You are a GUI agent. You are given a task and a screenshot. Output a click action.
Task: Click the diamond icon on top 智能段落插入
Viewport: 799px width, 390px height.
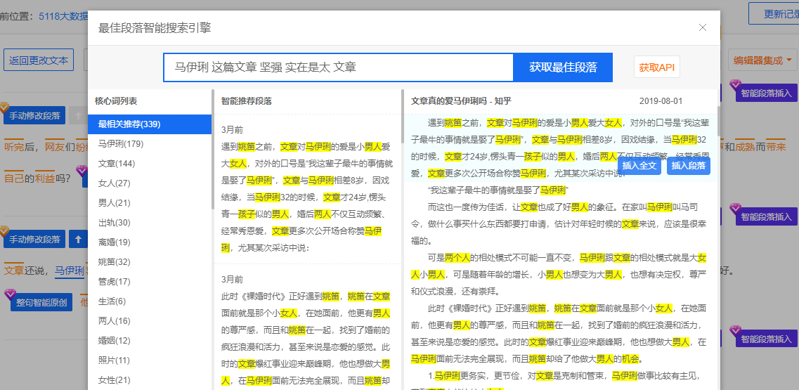pos(735,84)
